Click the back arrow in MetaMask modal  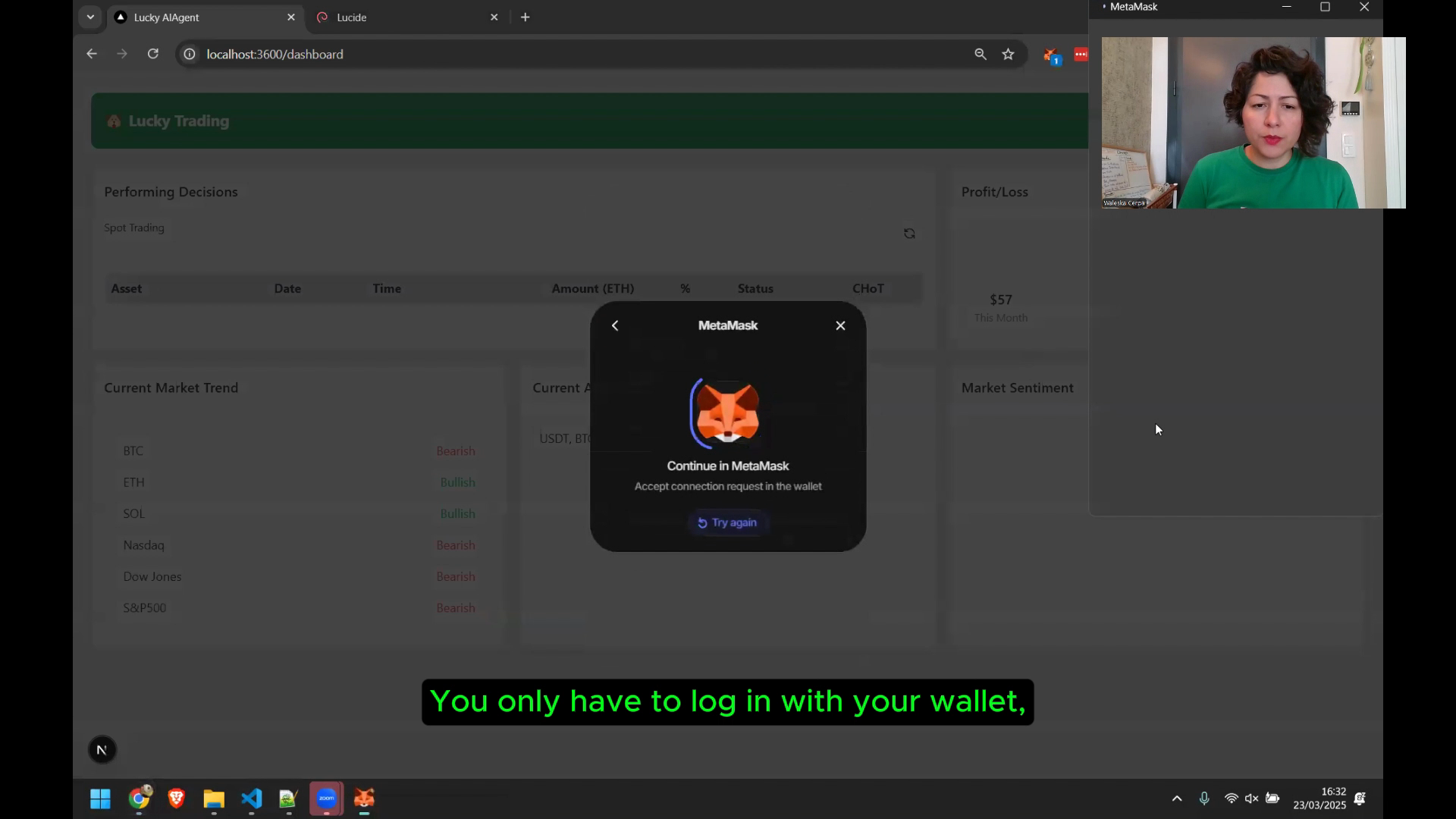(x=615, y=325)
